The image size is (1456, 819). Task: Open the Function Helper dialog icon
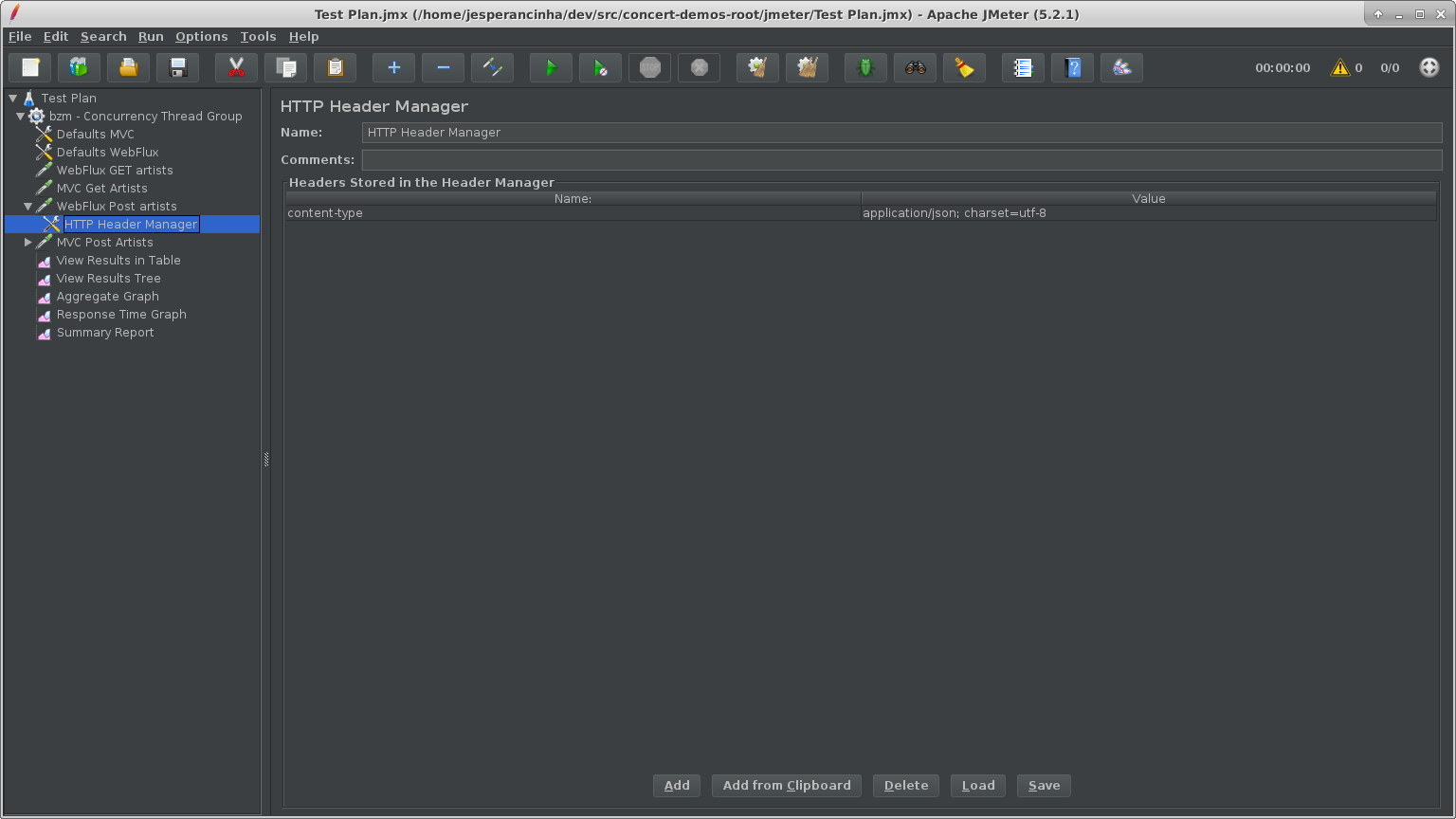click(1024, 67)
